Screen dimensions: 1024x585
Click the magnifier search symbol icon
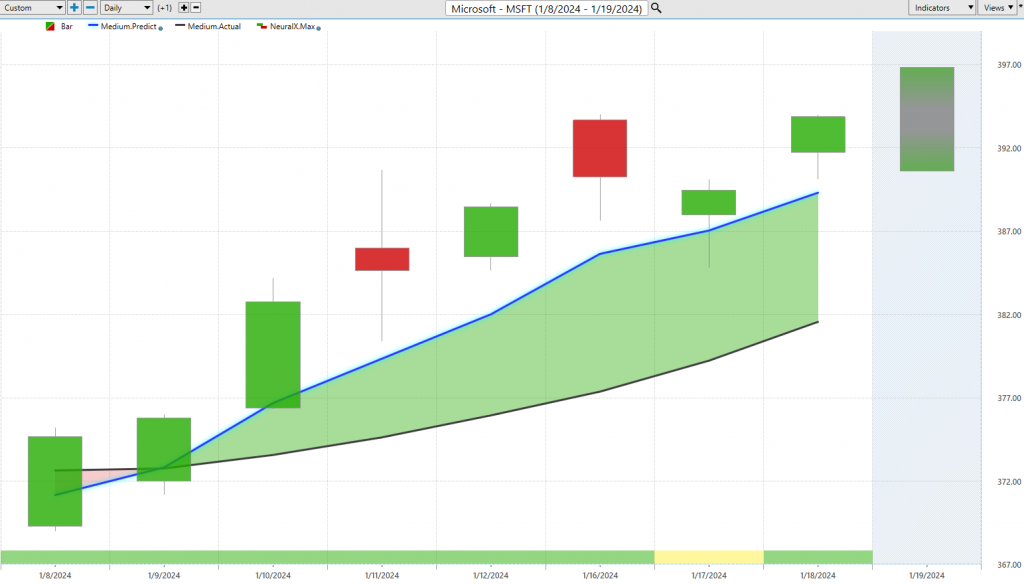click(x=656, y=7)
